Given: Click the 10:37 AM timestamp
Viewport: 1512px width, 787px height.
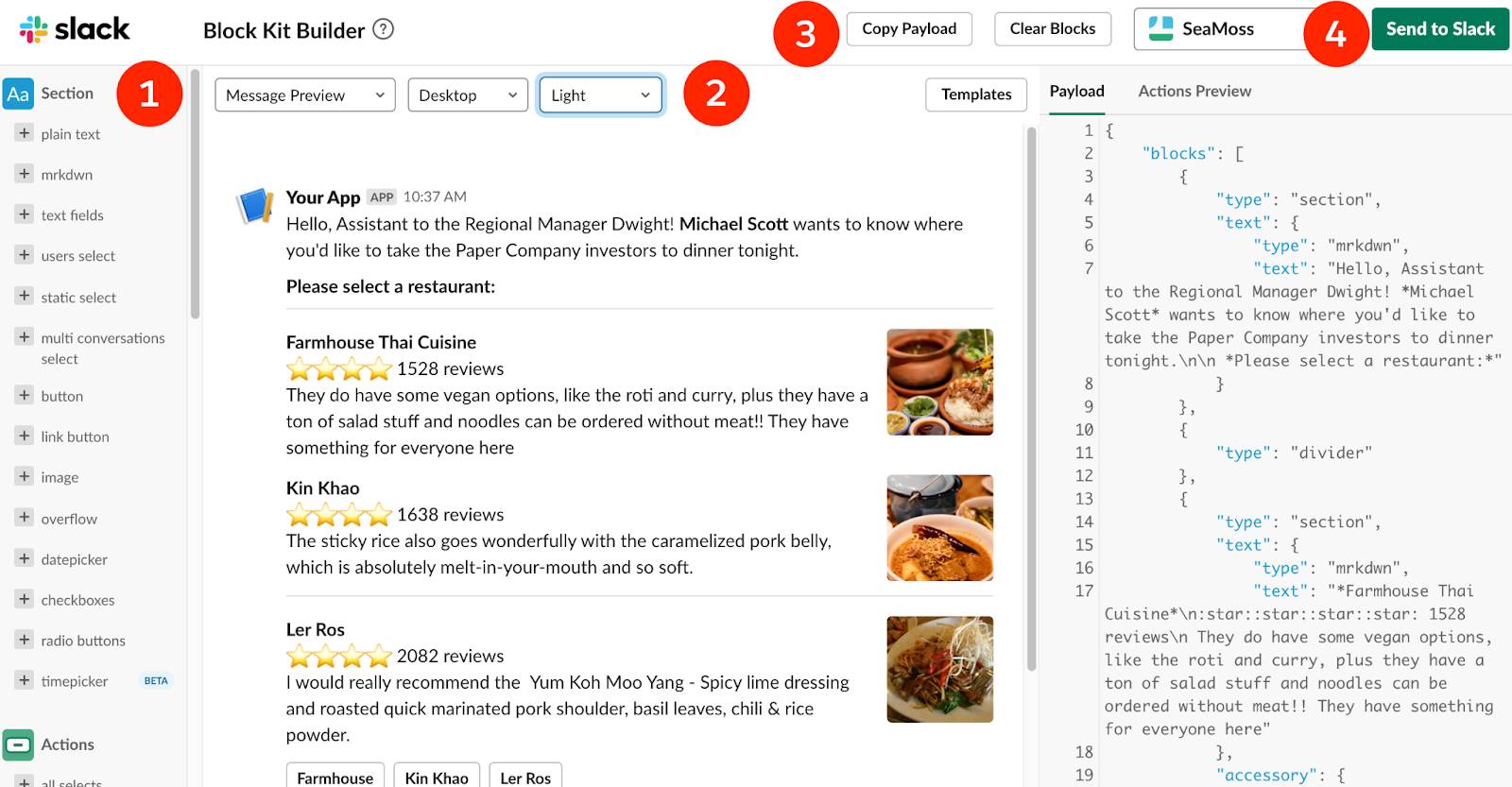Looking at the screenshot, I should [x=435, y=197].
